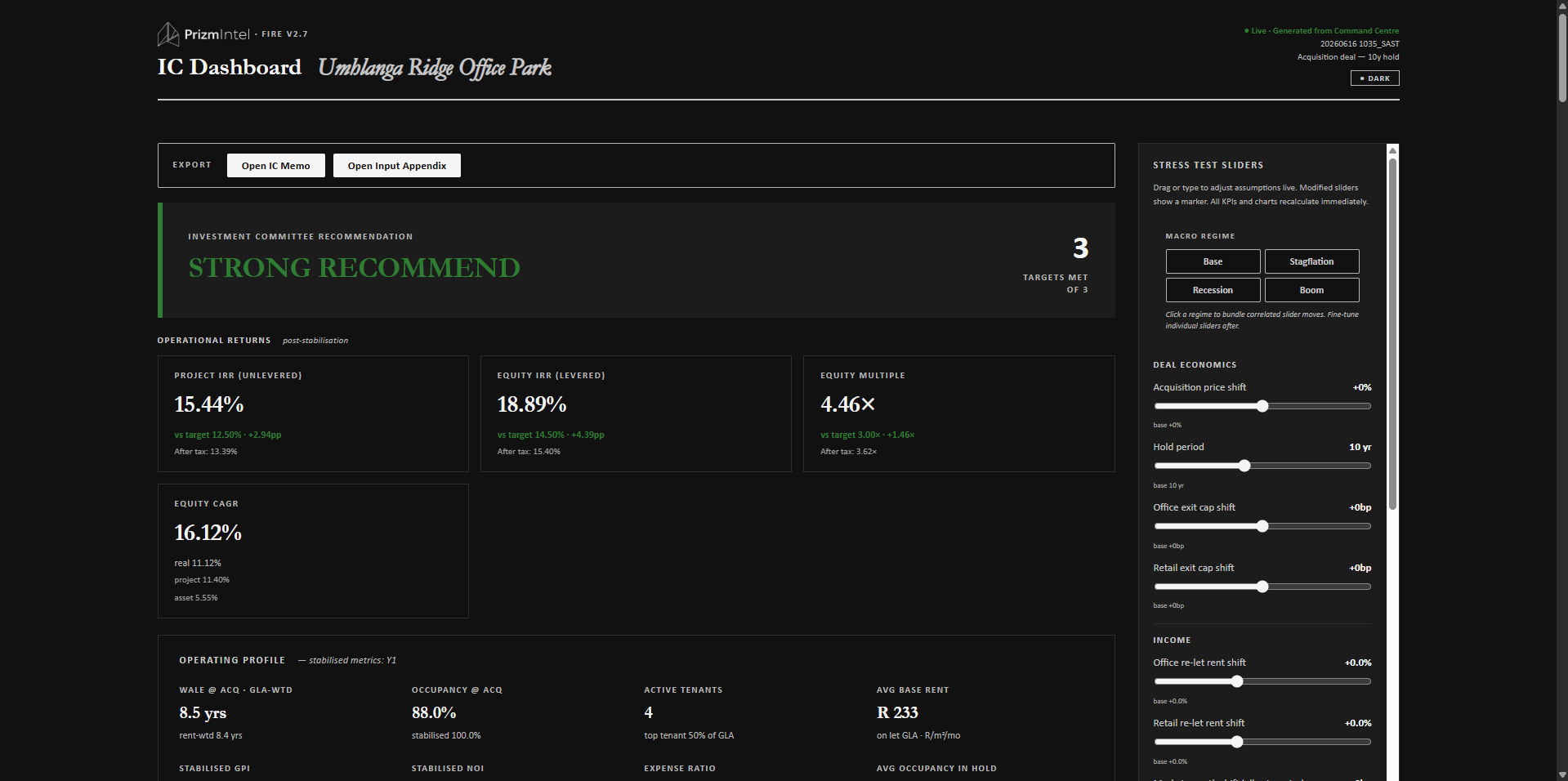This screenshot has height=781, width=1568.
Task: Toggle the DARK theme button
Action: (1374, 78)
